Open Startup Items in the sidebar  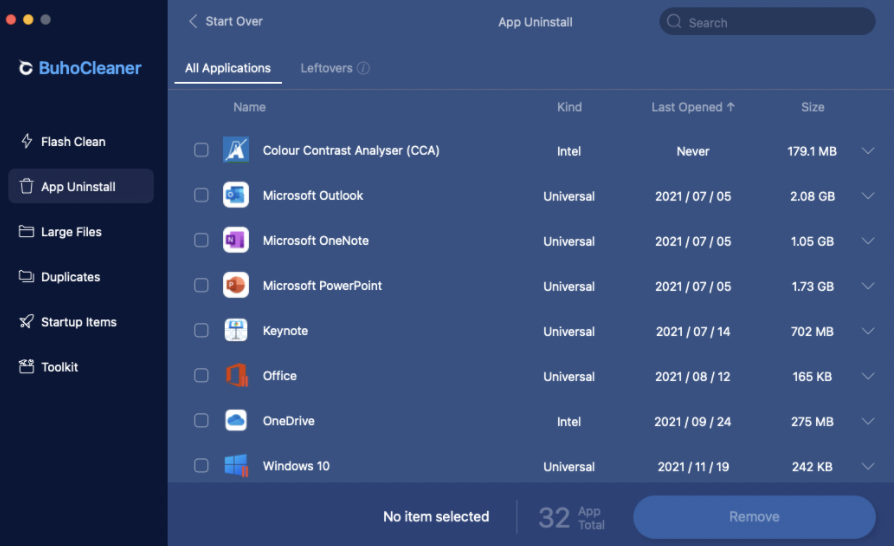click(81, 321)
